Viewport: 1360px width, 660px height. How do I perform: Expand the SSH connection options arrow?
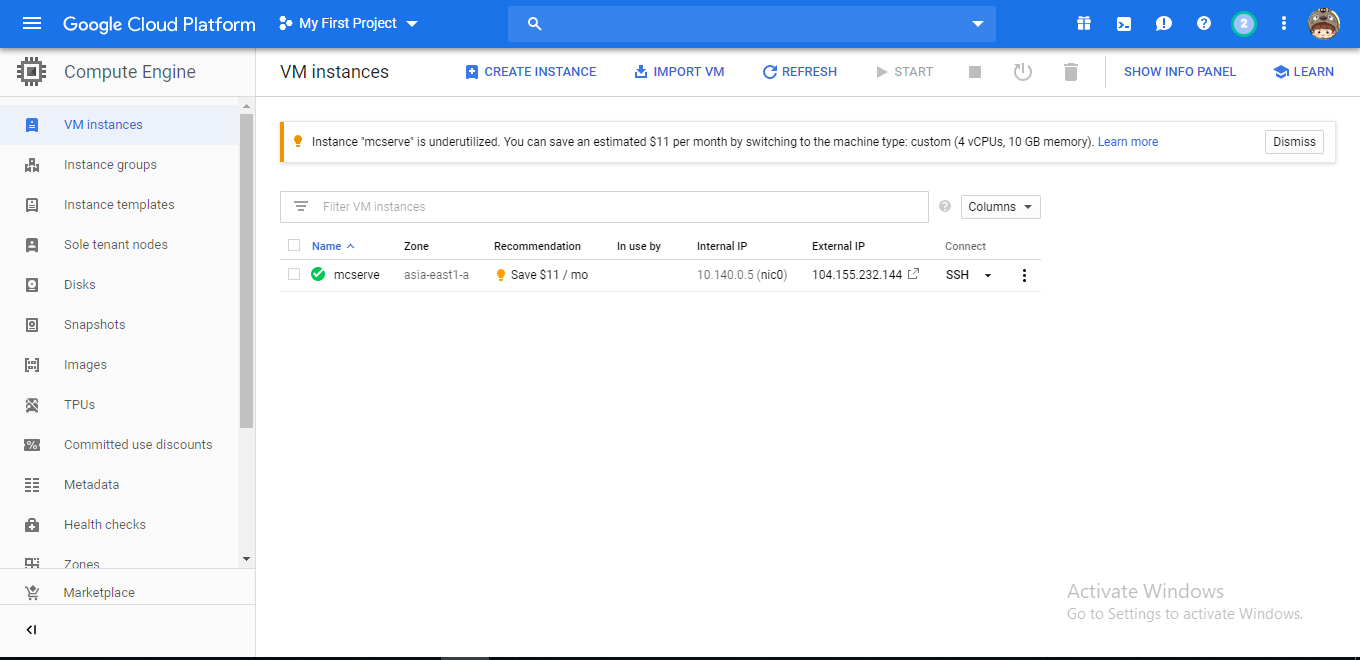(988, 275)
